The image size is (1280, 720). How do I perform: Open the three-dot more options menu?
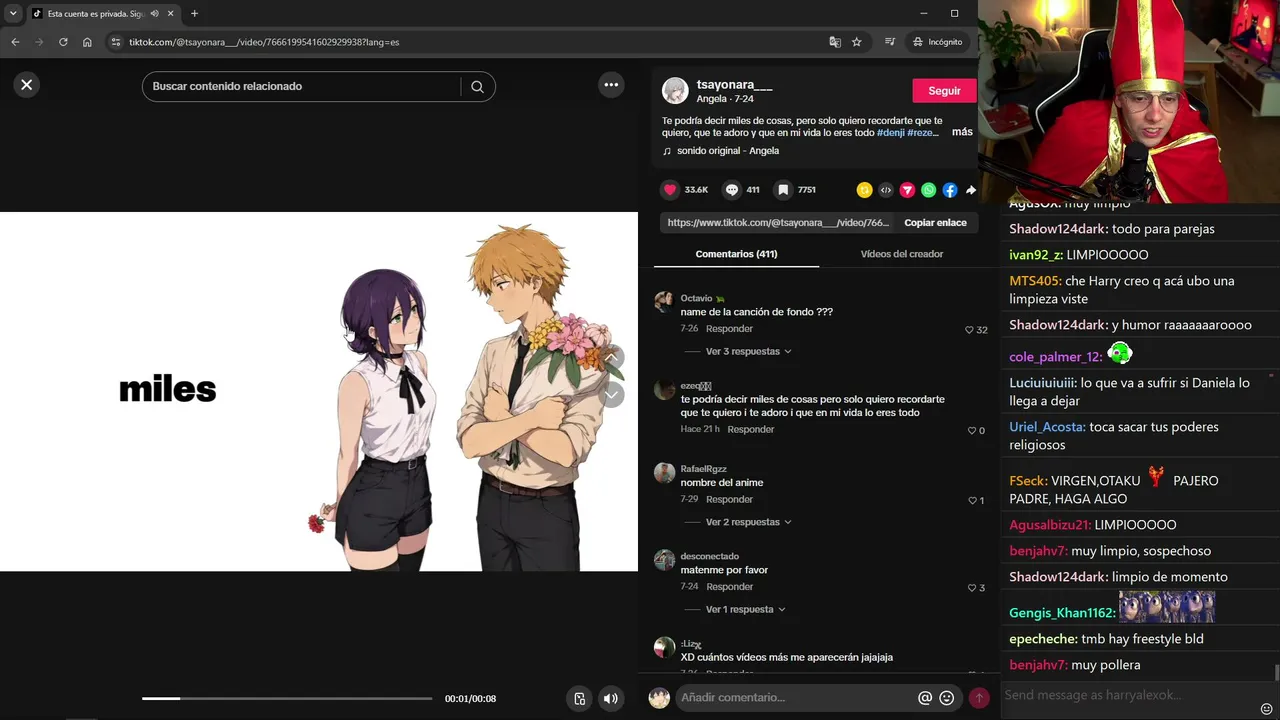[x=611, y=85]
